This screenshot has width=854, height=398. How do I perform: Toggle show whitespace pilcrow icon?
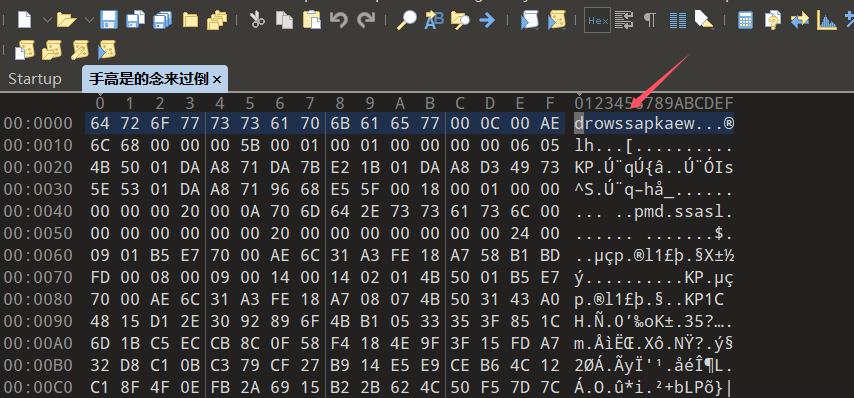click(650, 21)
